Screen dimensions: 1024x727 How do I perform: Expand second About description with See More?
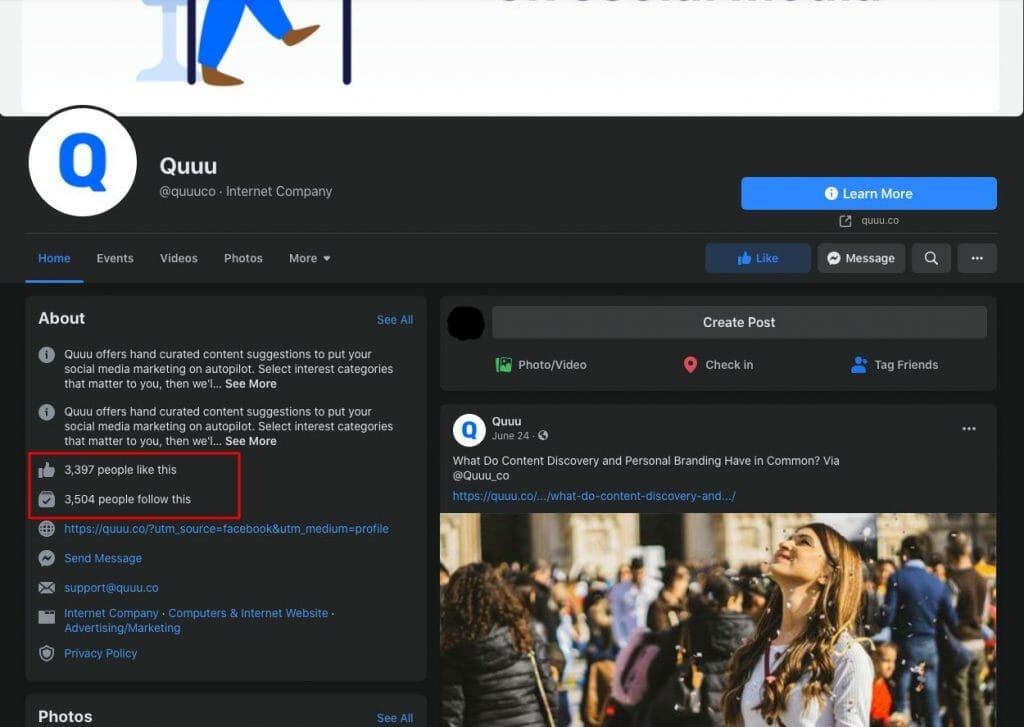pos(251,442)
